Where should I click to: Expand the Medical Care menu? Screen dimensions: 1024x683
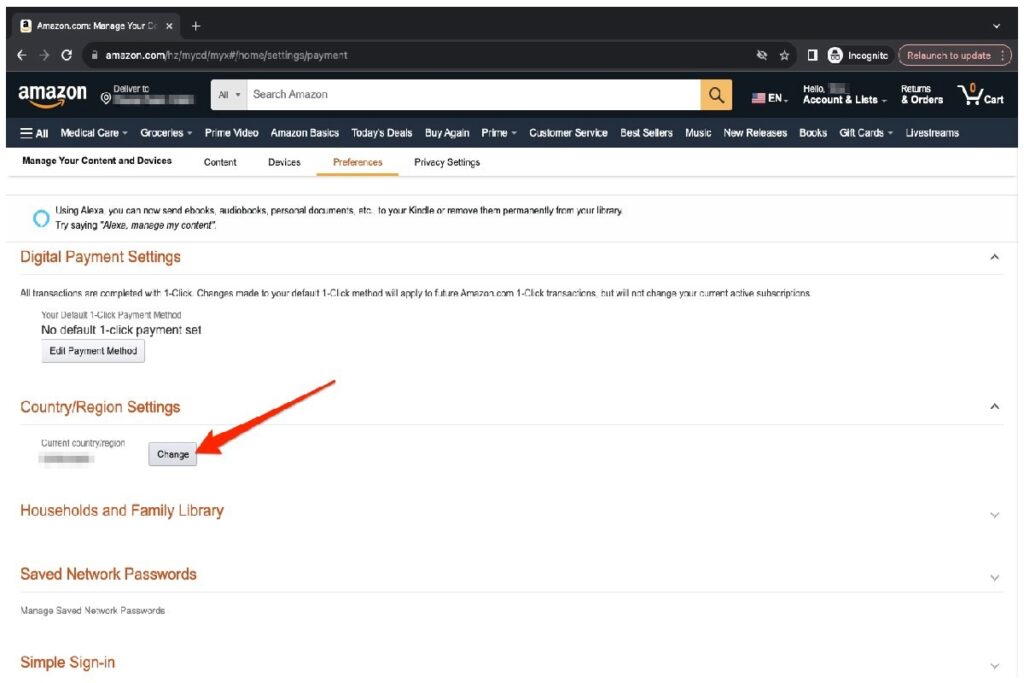click(93, 133)
